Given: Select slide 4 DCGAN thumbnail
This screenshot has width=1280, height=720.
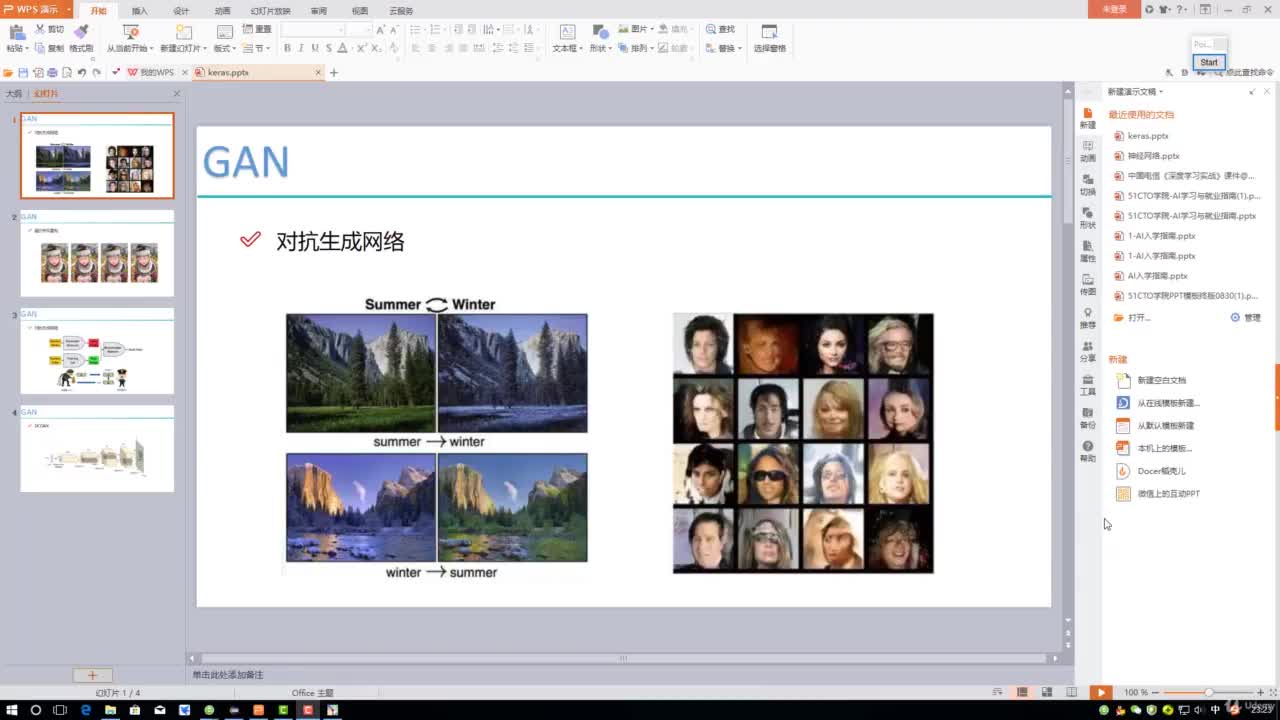Looking at the screenshot, I should pyautogui.click(x=97, y=449).
